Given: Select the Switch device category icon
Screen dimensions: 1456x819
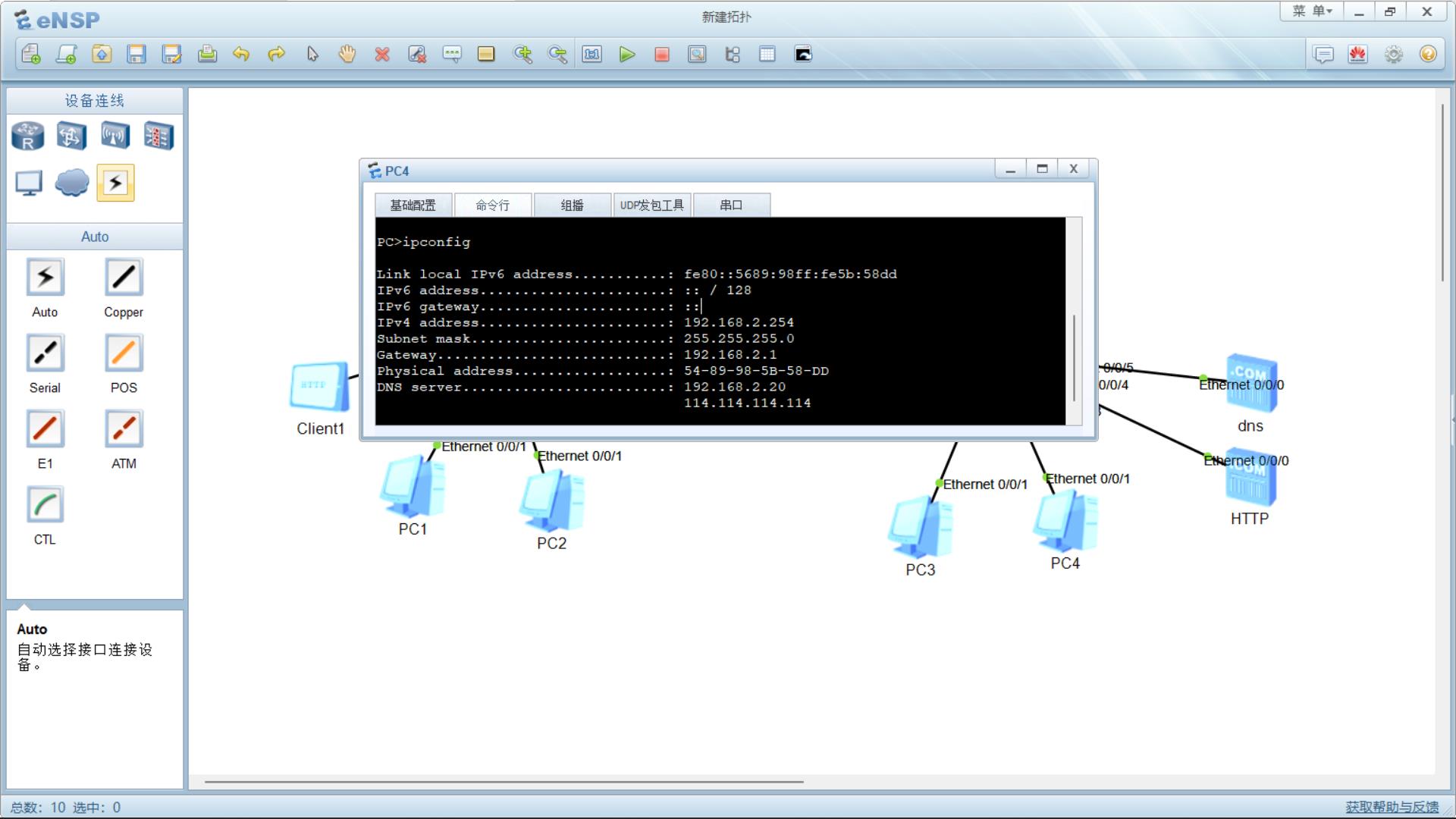Looking at the screenshot, I should (71, 136).
